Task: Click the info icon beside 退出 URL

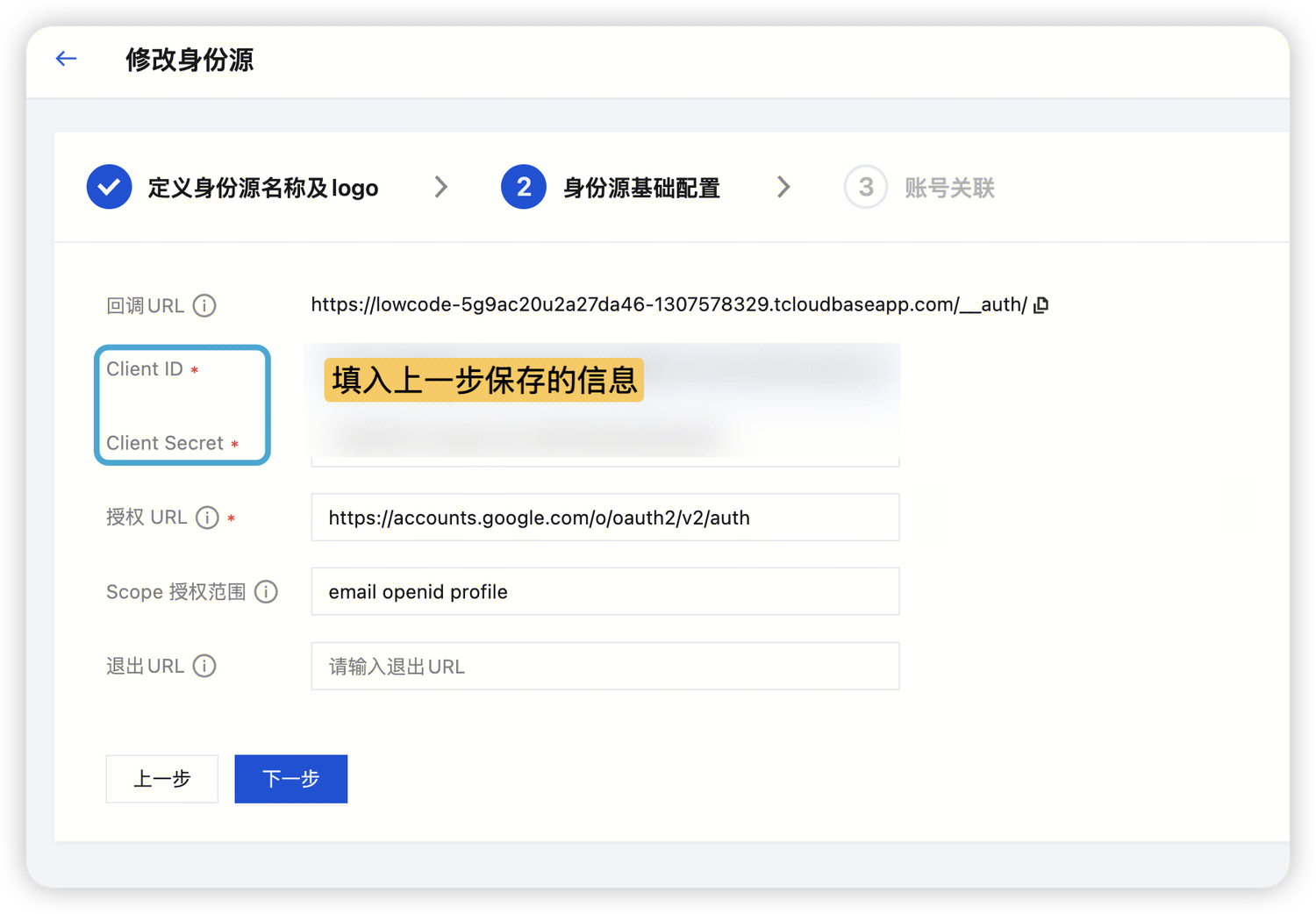Action: pyautogui.click(x=204, y=666)
